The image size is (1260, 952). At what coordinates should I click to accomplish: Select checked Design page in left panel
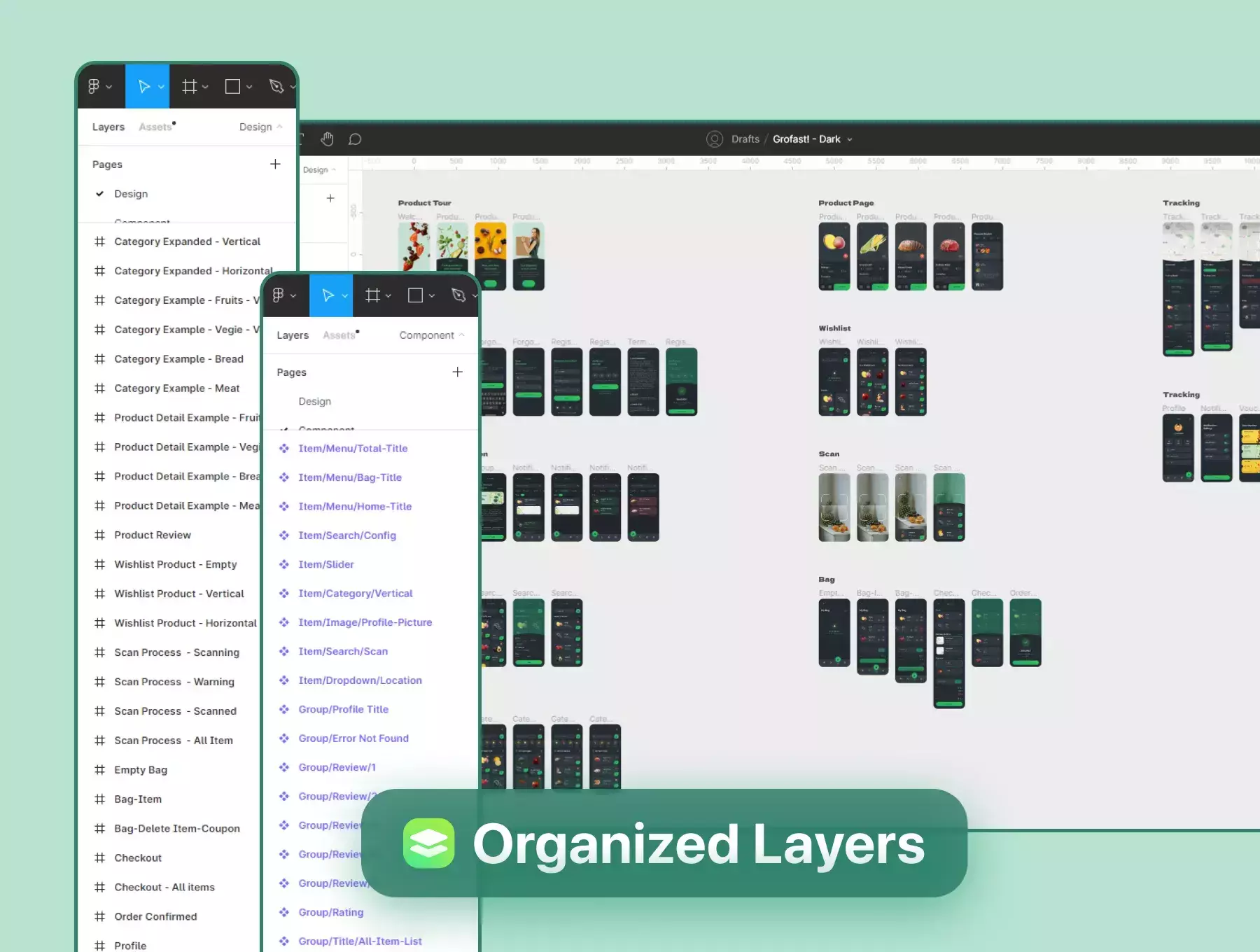click(x=131, y=194)
